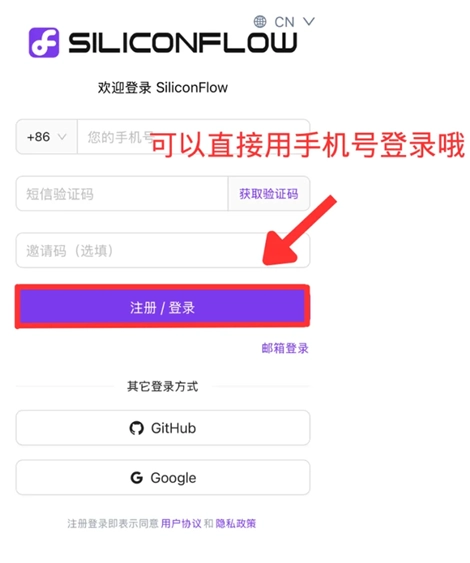Click the chevron next to CN

[x=309, y=22]
